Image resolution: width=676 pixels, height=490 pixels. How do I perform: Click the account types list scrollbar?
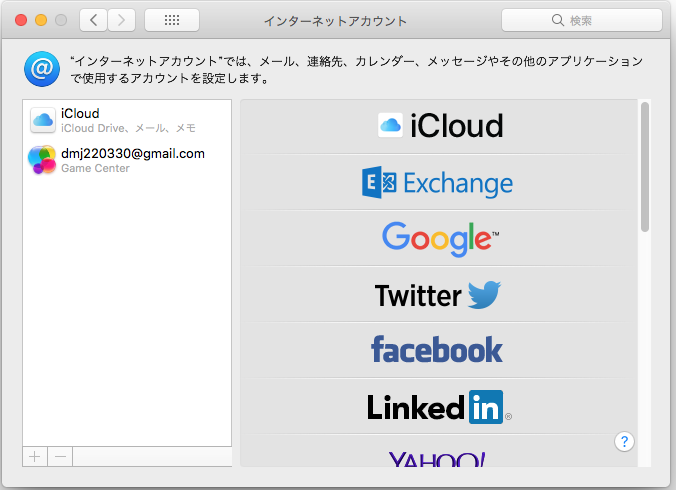point(645,167)
